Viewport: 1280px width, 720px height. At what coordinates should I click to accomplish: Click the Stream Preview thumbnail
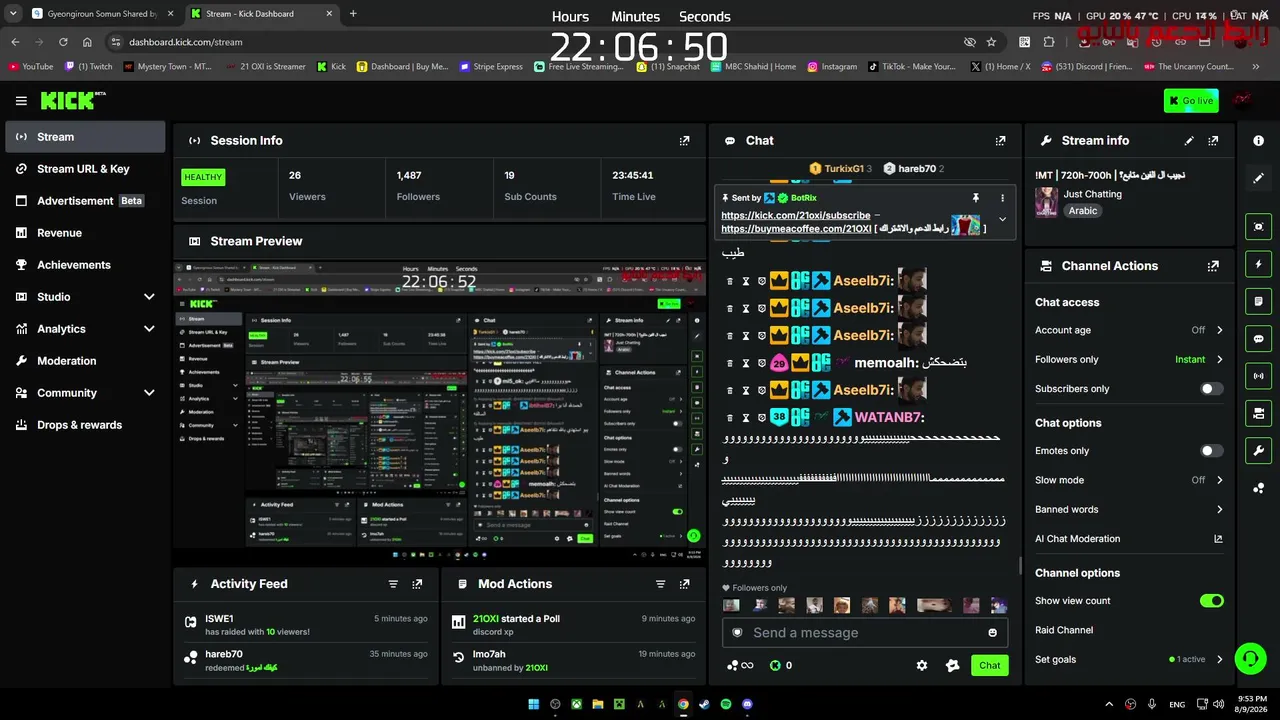440,411
